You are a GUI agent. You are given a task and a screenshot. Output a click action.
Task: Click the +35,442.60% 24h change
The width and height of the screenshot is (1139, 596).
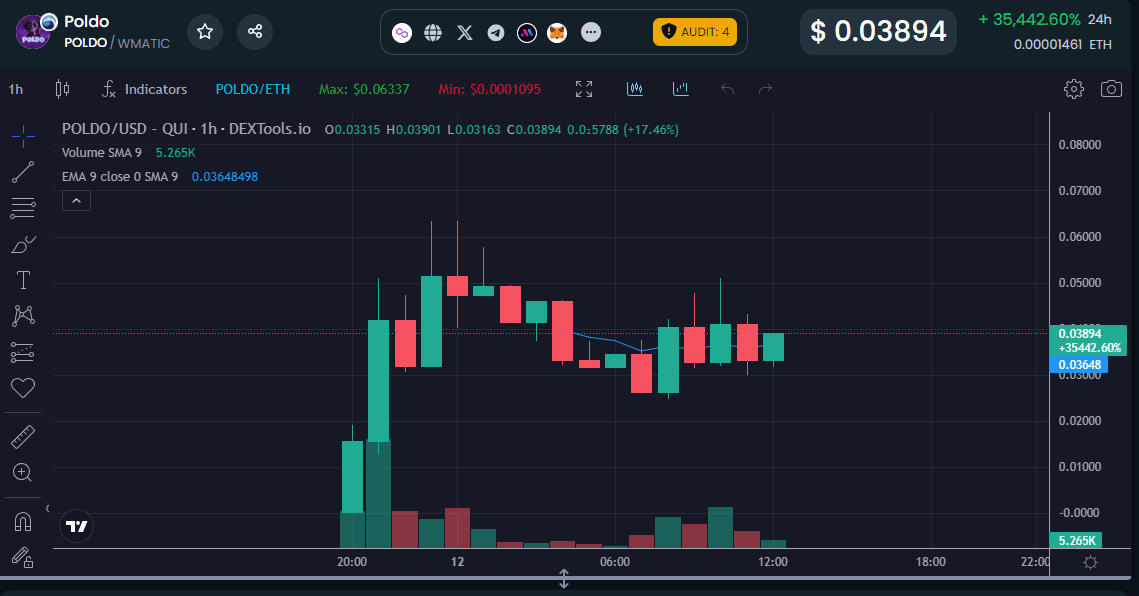[1029, 20]
